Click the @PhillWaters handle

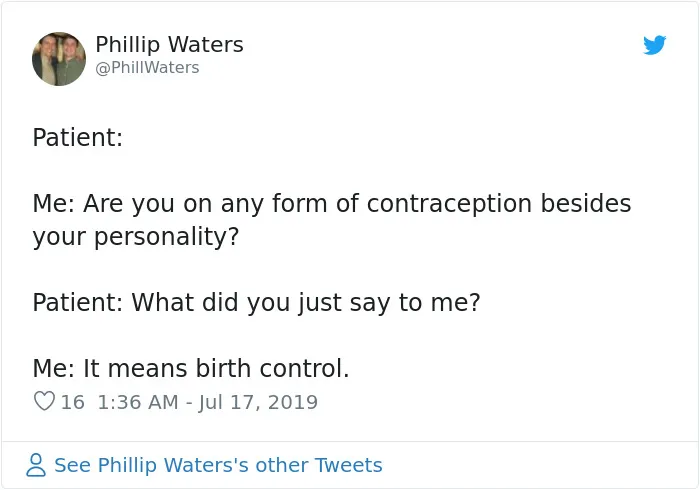(x=147, y=67)
